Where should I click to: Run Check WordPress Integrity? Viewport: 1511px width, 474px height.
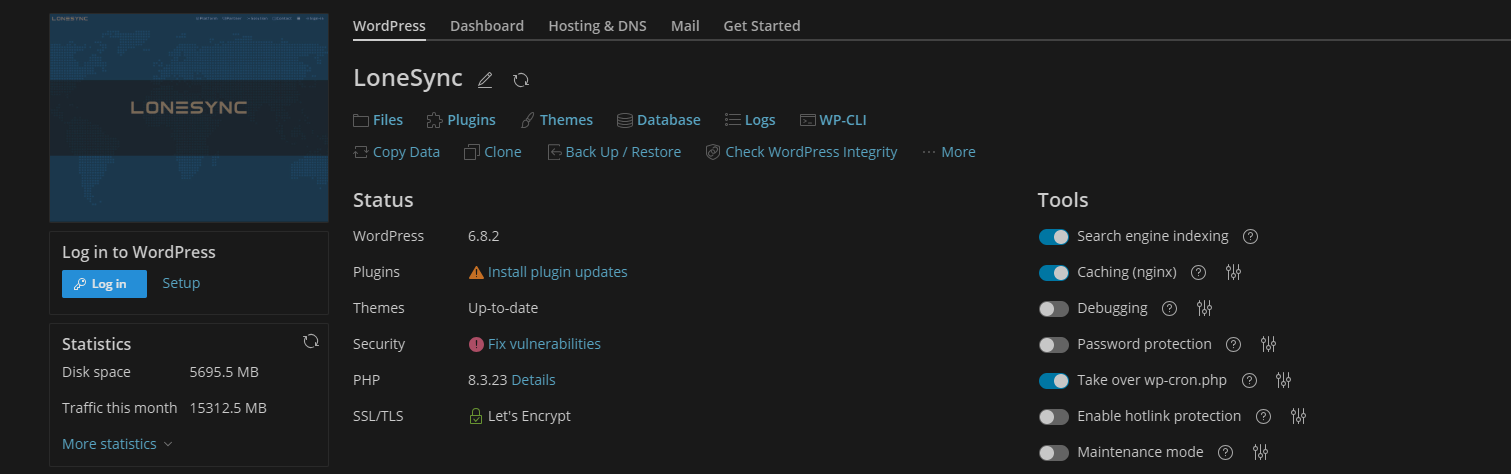(802, 152)
